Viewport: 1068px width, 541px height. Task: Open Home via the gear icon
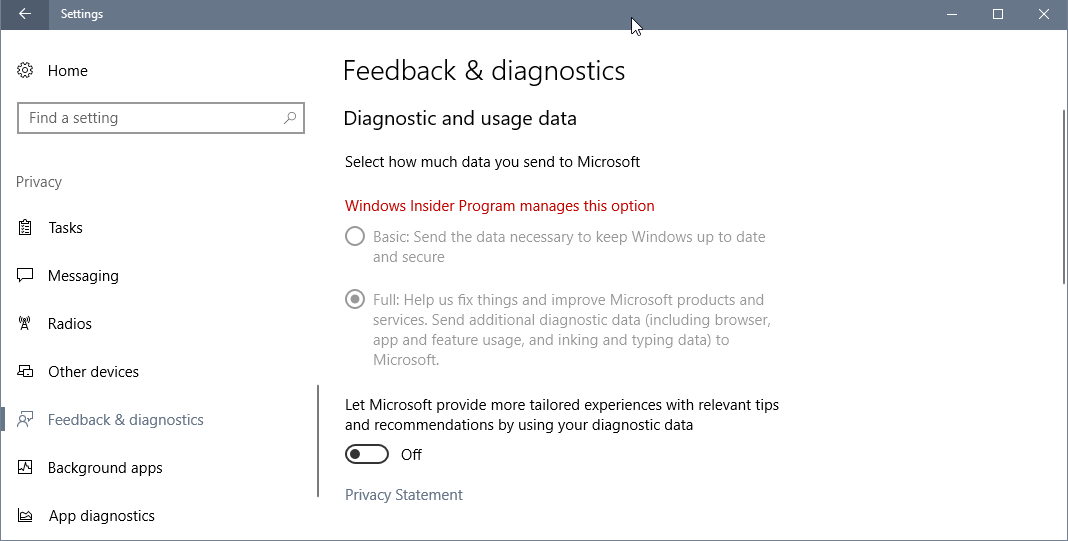25,70
